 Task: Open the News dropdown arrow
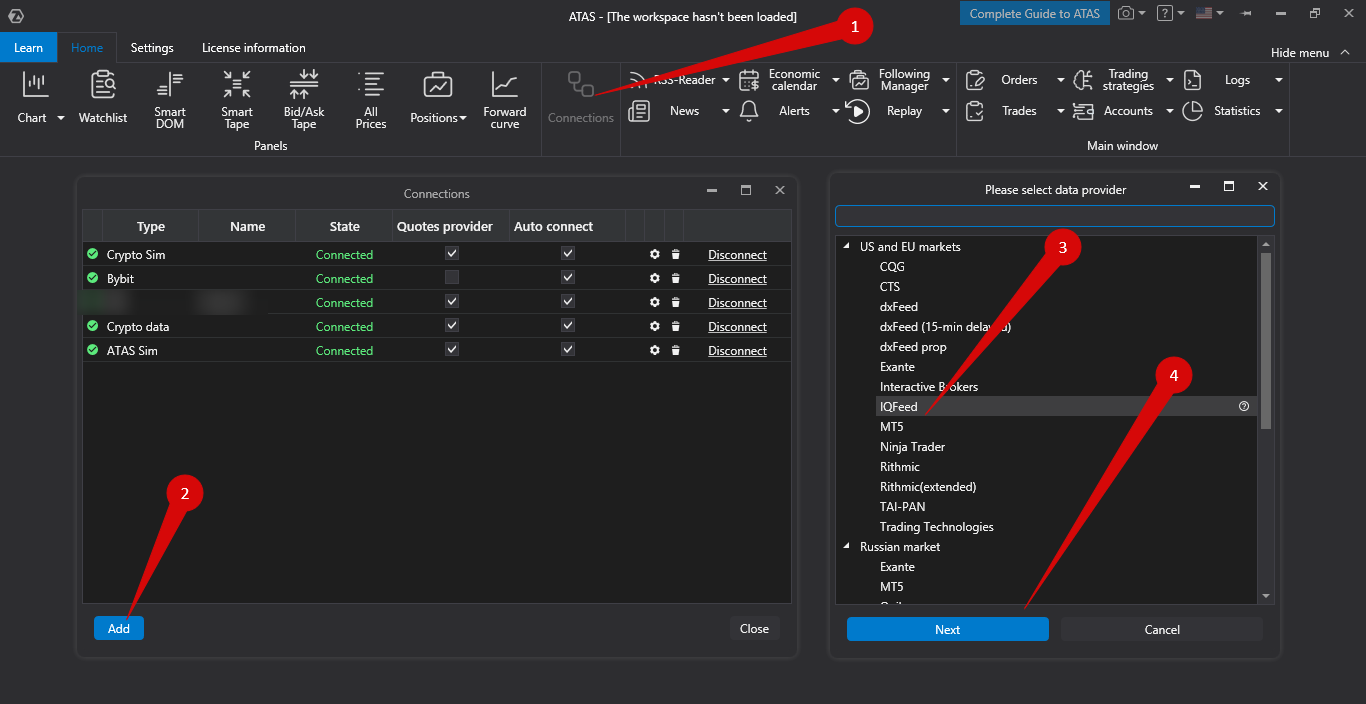point(725,111)
